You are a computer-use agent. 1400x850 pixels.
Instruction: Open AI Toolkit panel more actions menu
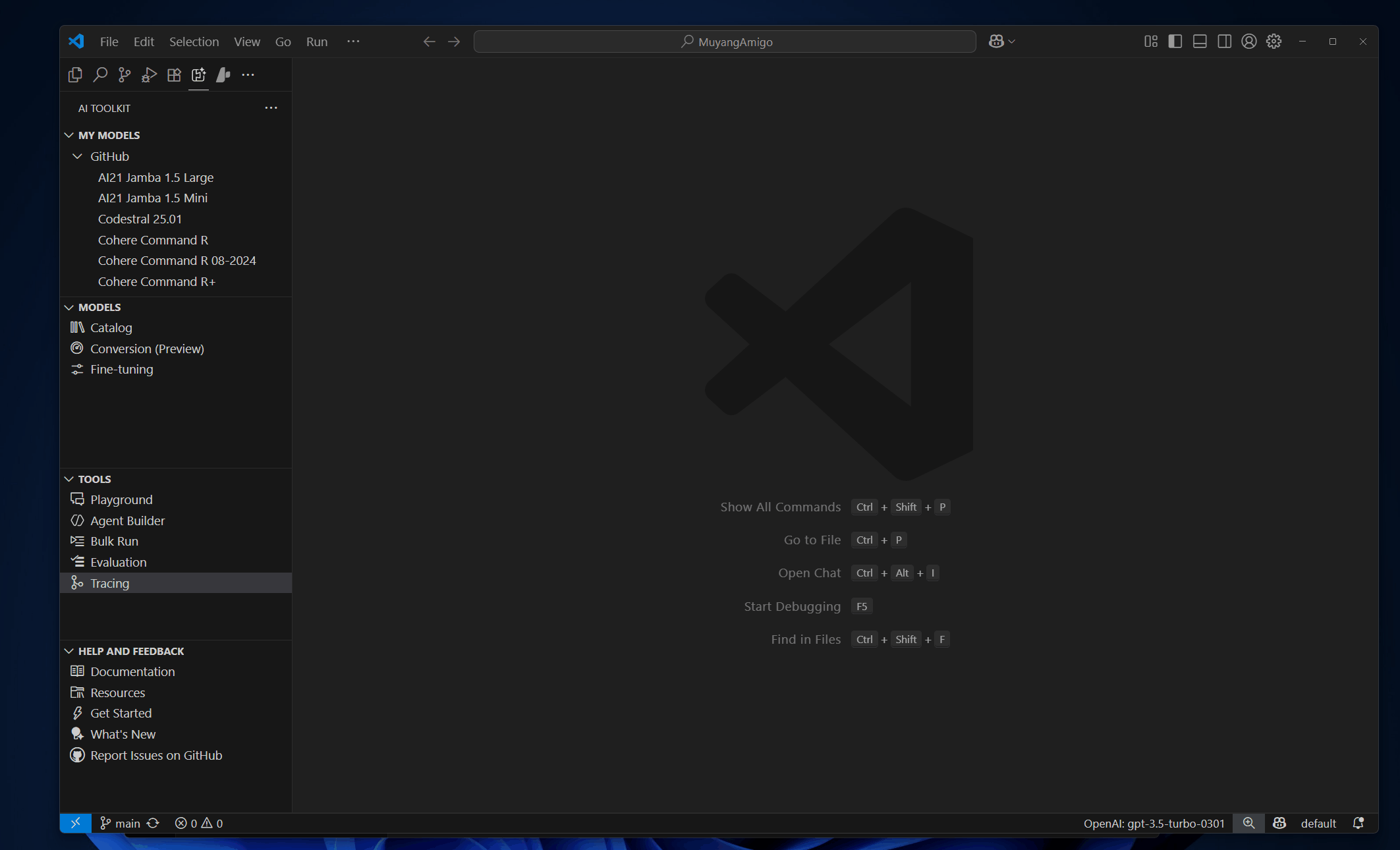pos(271,108)
